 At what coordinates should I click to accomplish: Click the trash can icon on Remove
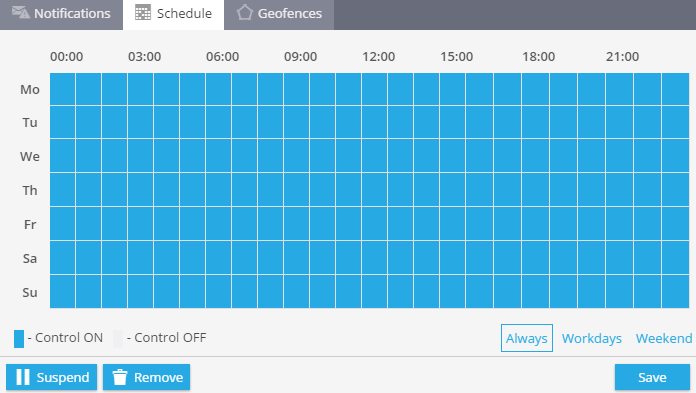[x=120, y=377]
